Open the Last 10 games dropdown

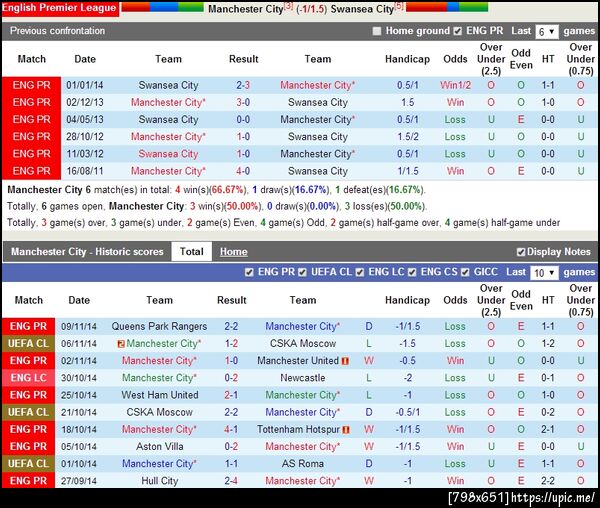pos(544,273)
